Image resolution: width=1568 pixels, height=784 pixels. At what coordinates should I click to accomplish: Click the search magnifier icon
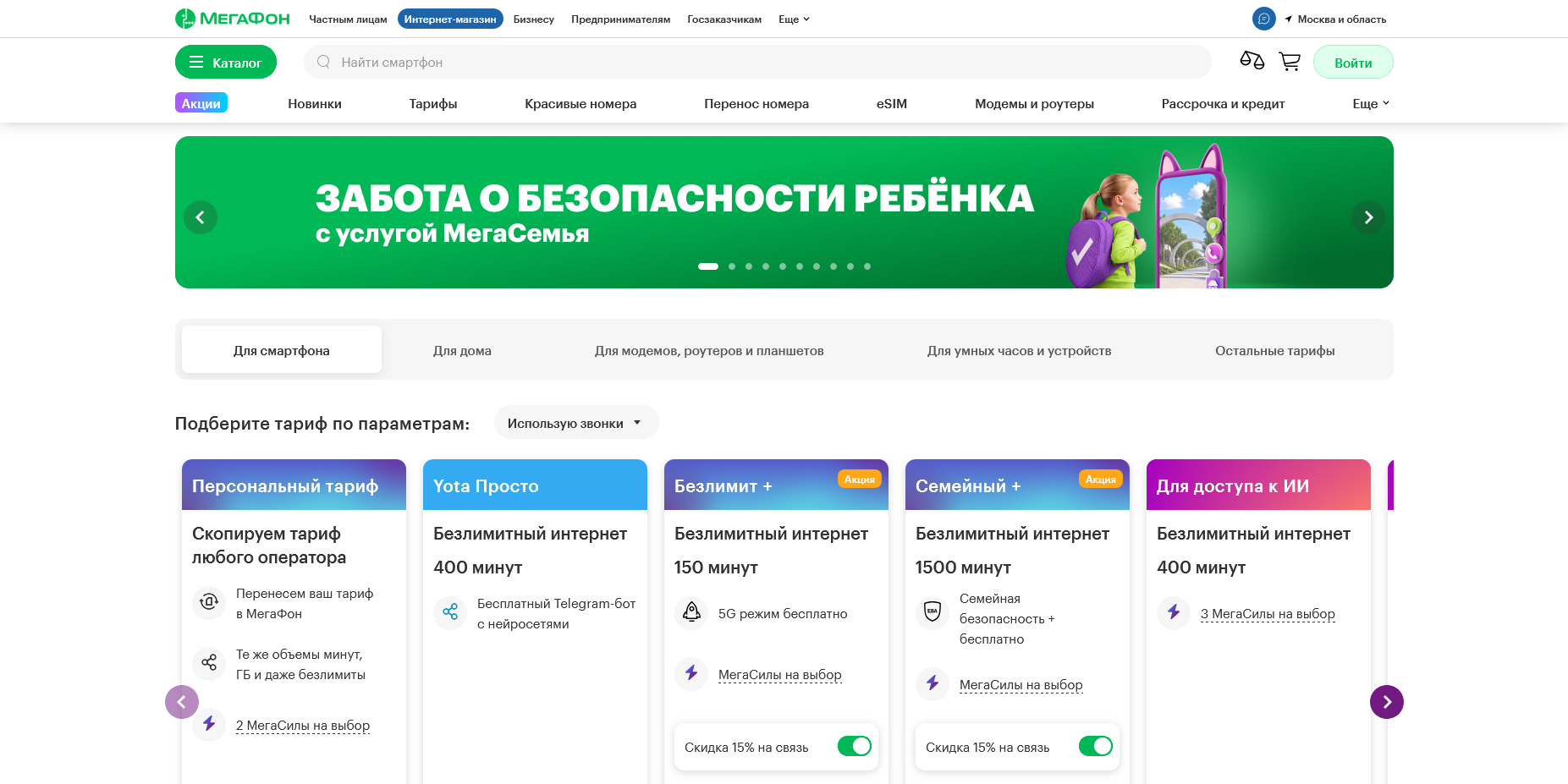[323, 62]
